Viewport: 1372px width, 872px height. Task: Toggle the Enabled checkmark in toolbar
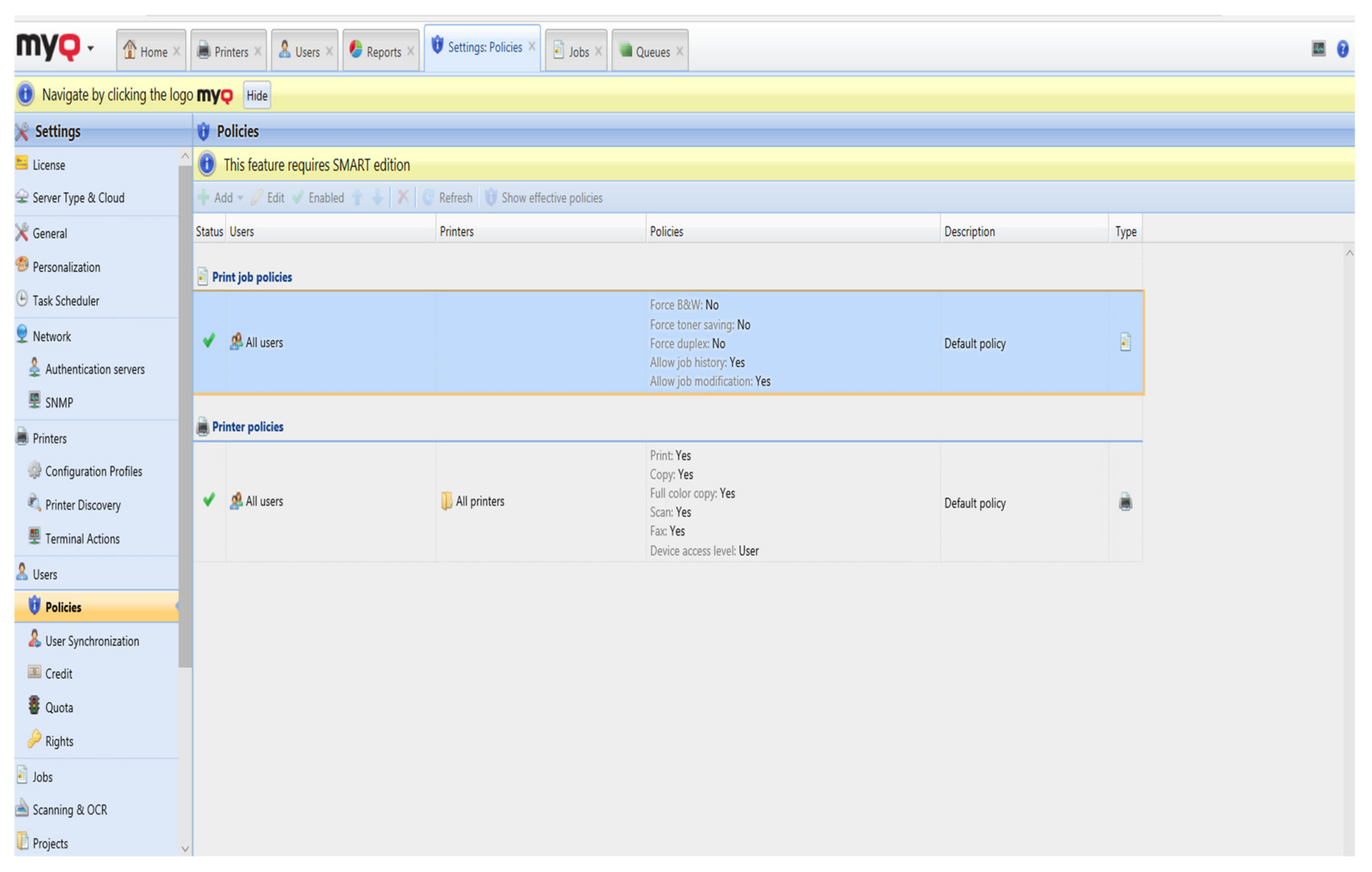pos(318,198)
